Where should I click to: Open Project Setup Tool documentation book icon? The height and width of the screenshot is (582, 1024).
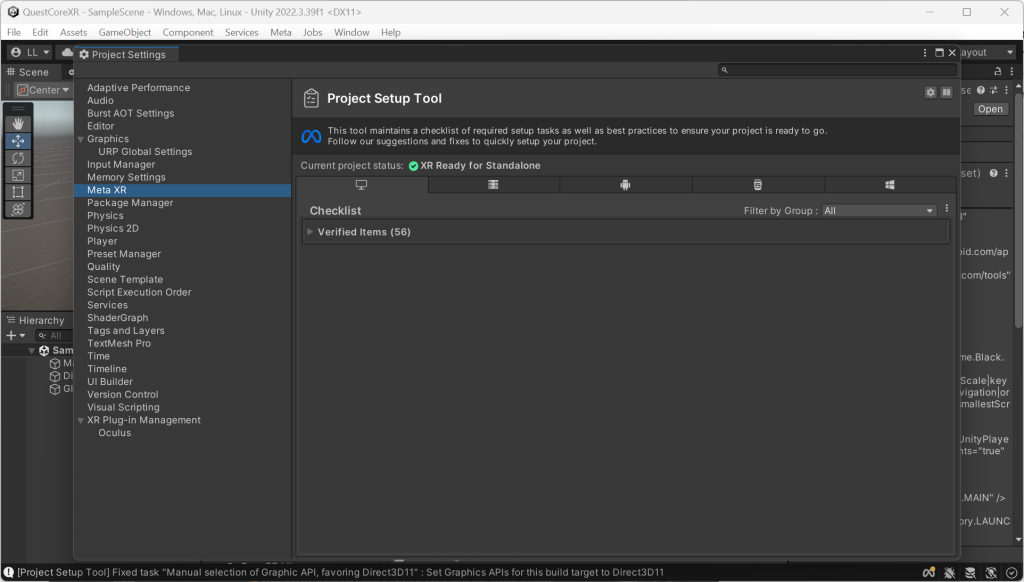[946, 92]
